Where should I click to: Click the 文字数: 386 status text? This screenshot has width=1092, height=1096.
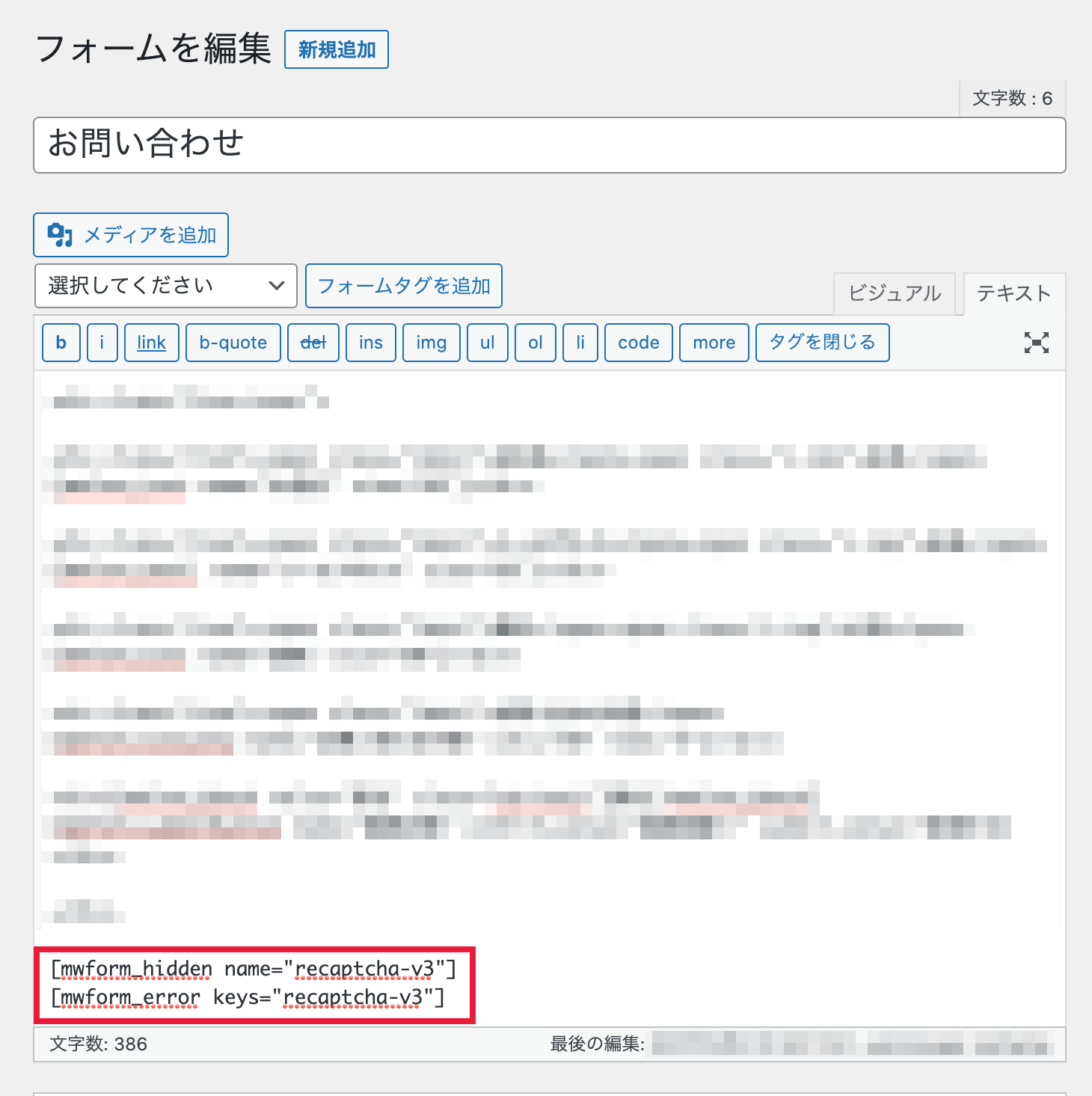pos(99,1044)
